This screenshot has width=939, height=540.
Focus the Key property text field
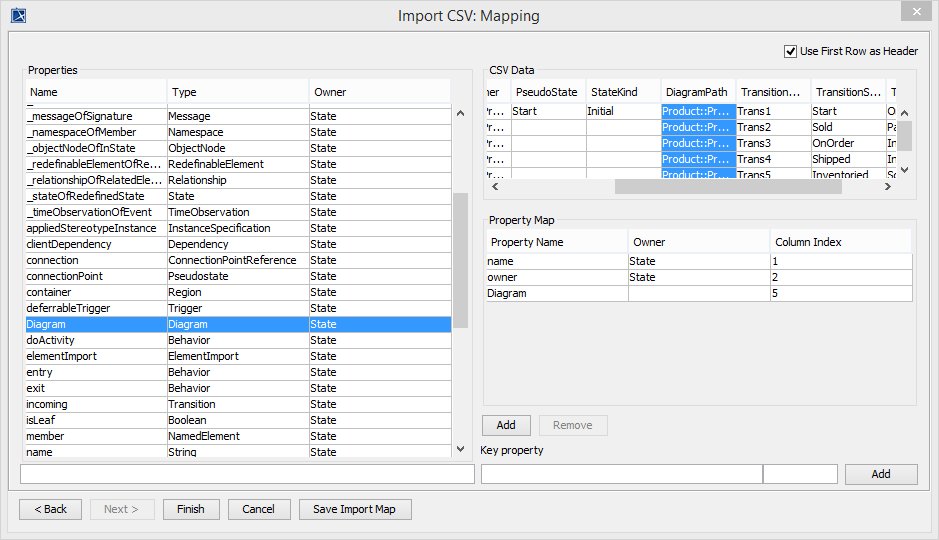[621, 474]
